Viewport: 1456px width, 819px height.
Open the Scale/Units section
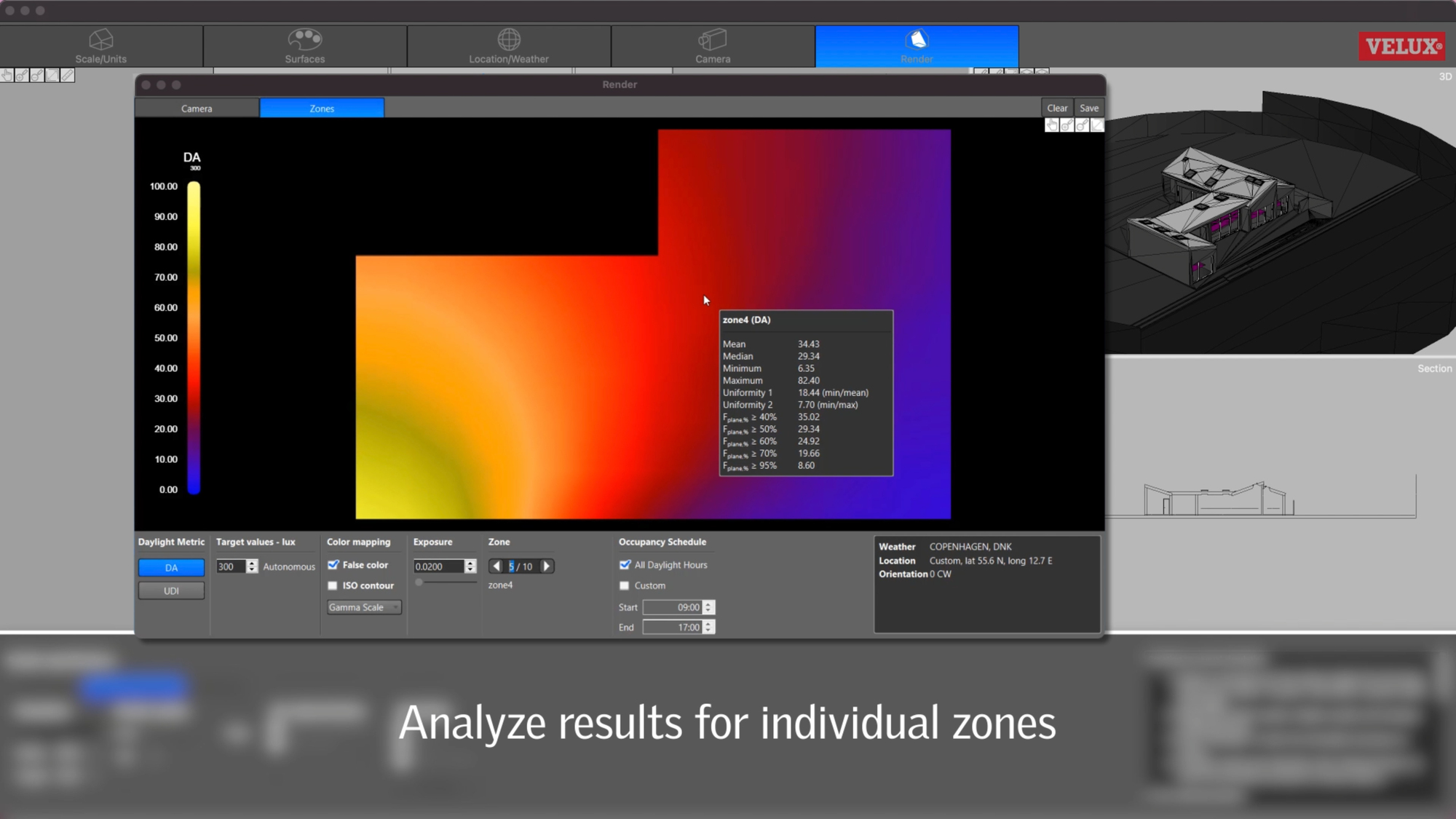point(100,46)
